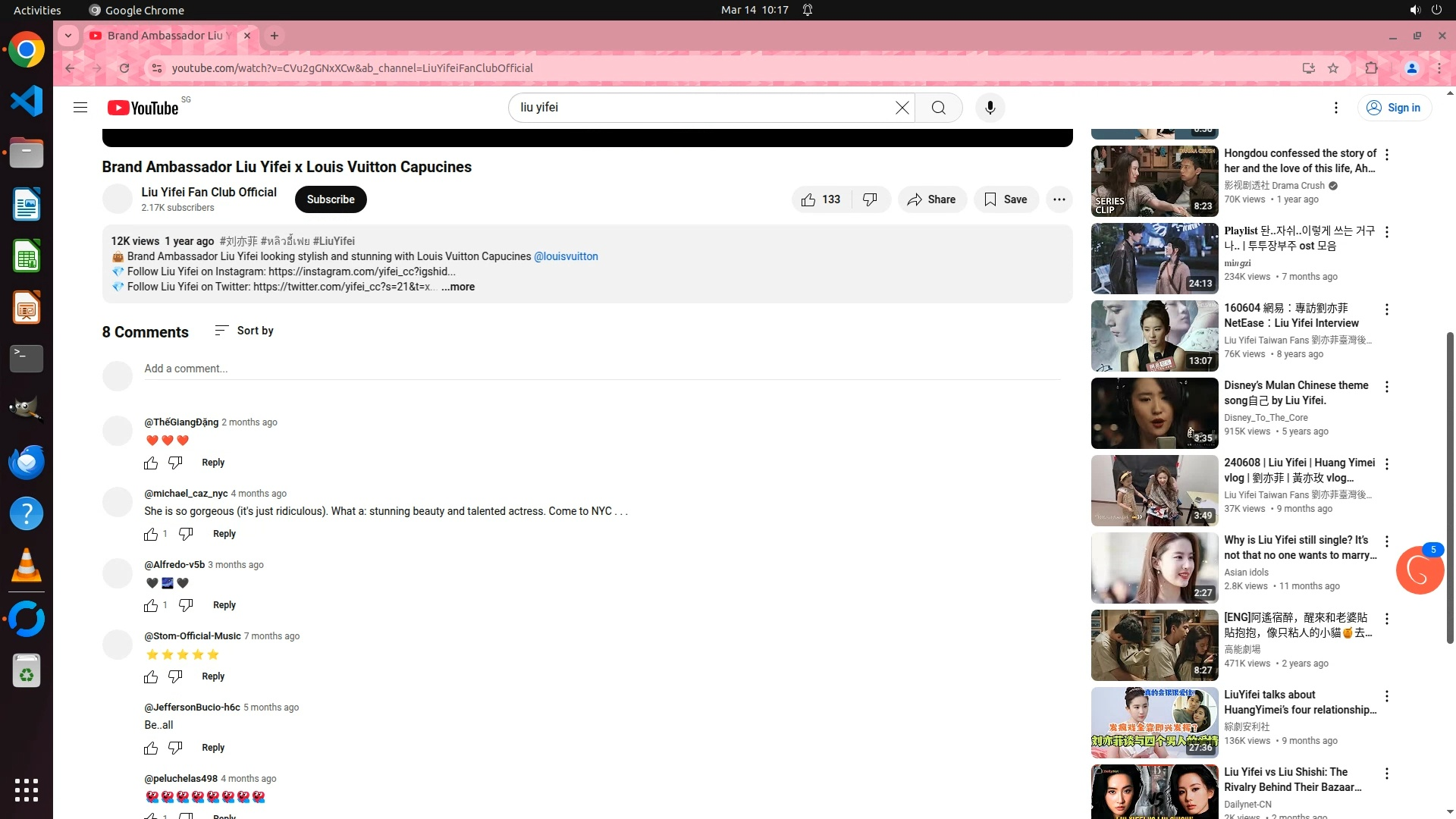Clear the search box with X
Image resolution: width=1456 pixels, height=819 pixels.
pos(902,108)
